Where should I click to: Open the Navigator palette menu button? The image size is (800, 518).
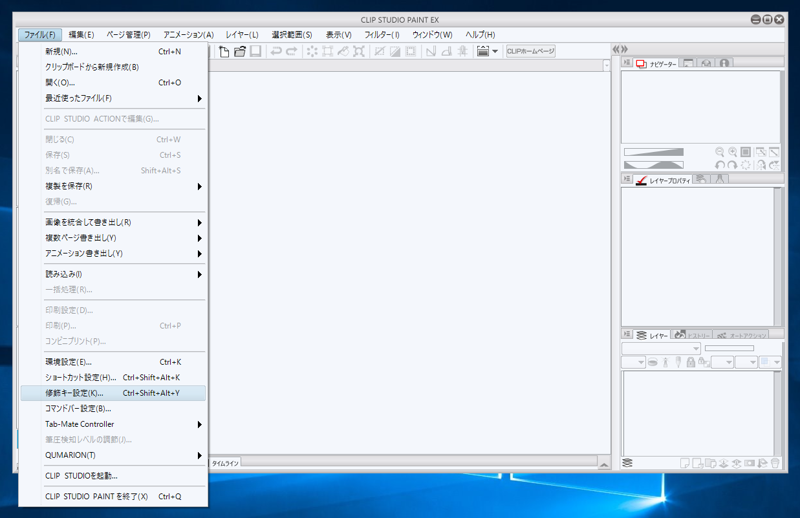(627, 62)
